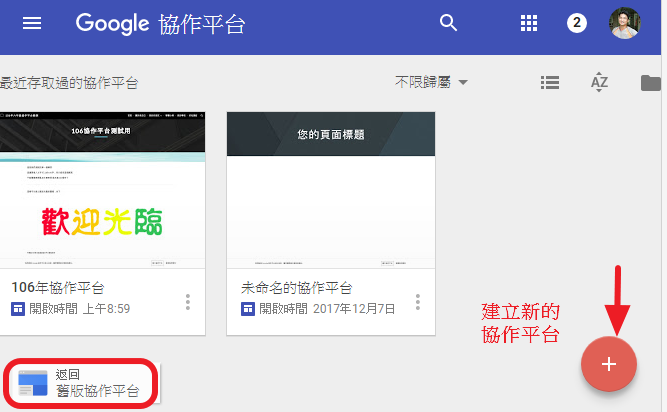Open notifications badge showing 2

pyautogui.click(x=577, y=23)
